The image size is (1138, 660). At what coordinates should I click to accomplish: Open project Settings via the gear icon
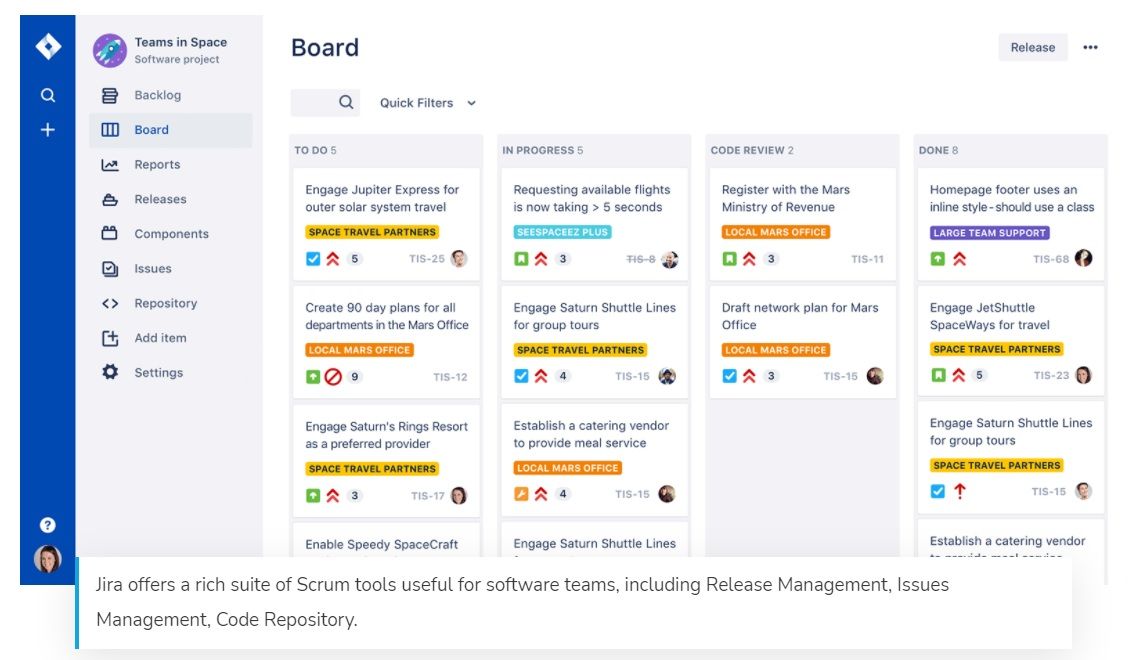click(110, 372)
